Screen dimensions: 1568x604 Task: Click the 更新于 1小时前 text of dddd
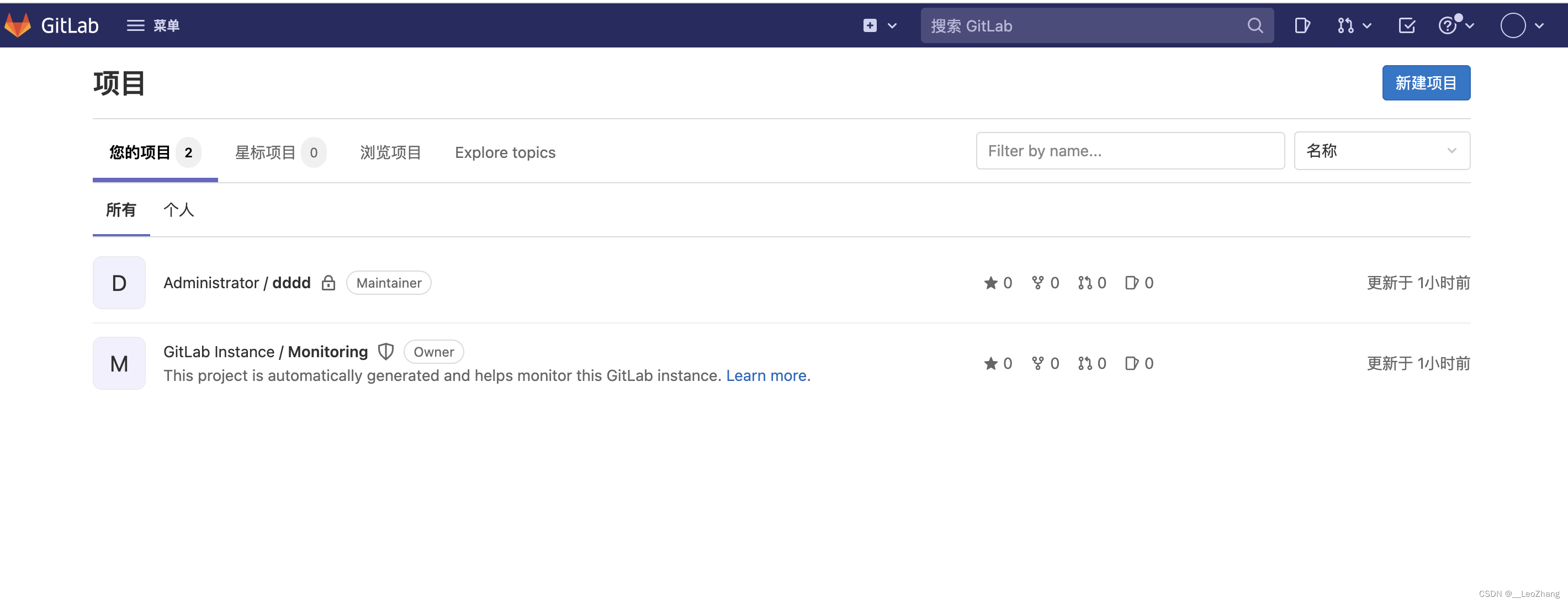1418,283
